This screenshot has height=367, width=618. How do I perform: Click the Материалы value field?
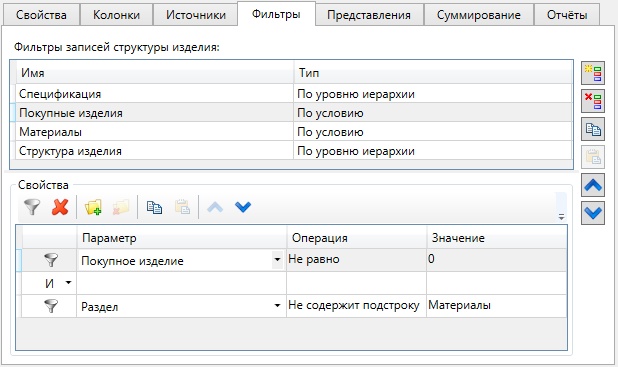point(497,306)
